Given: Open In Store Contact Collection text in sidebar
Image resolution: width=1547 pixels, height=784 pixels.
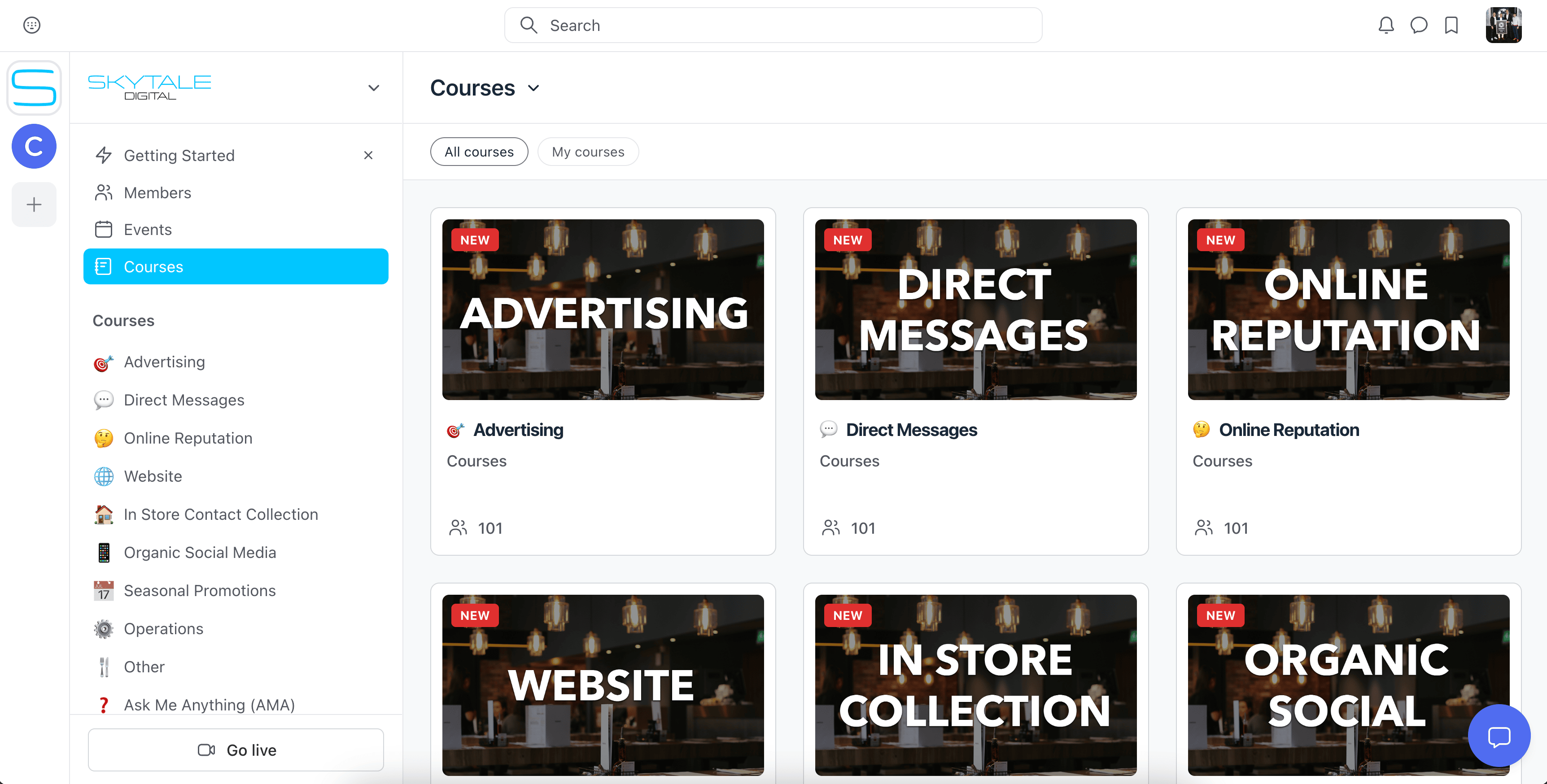Looking at the screenshot, I should point(221,514).
